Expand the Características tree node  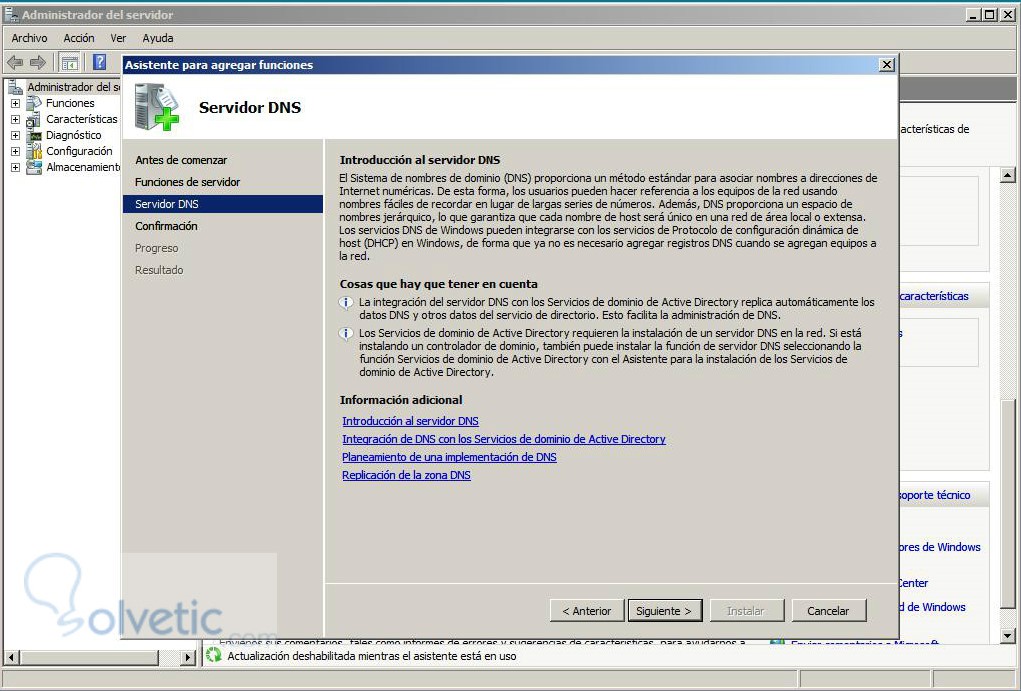[x=15, y=119]
